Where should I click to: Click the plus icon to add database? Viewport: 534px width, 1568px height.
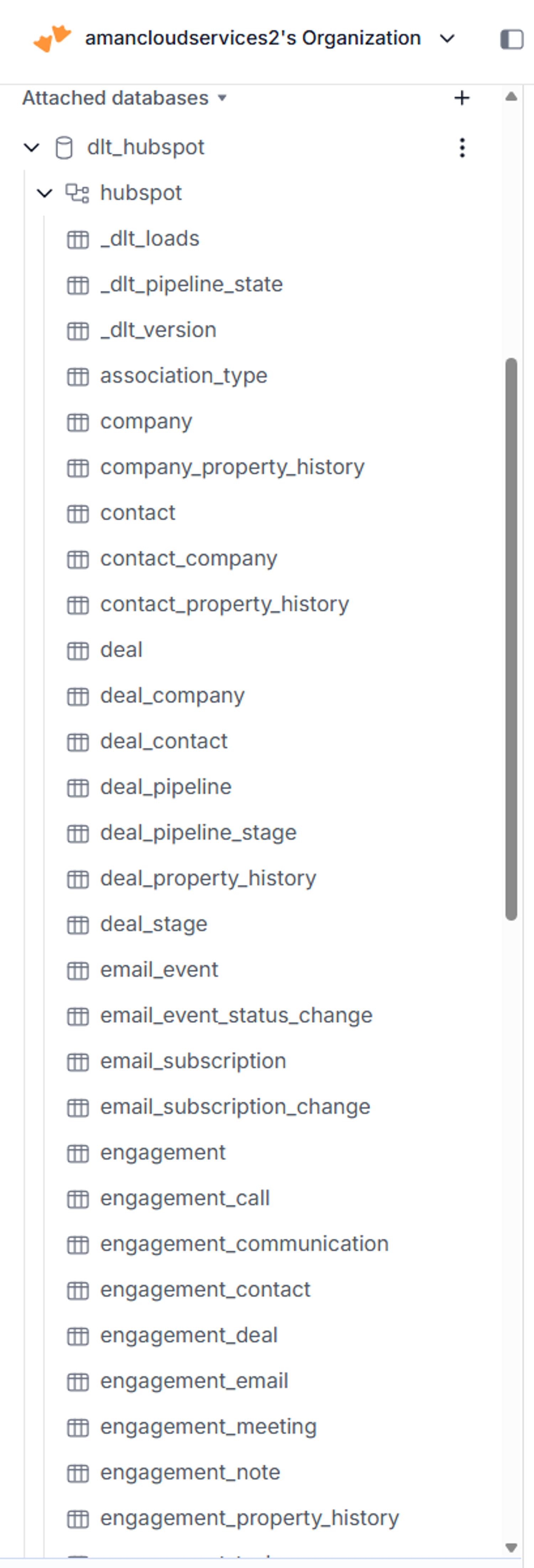point(462,98)
